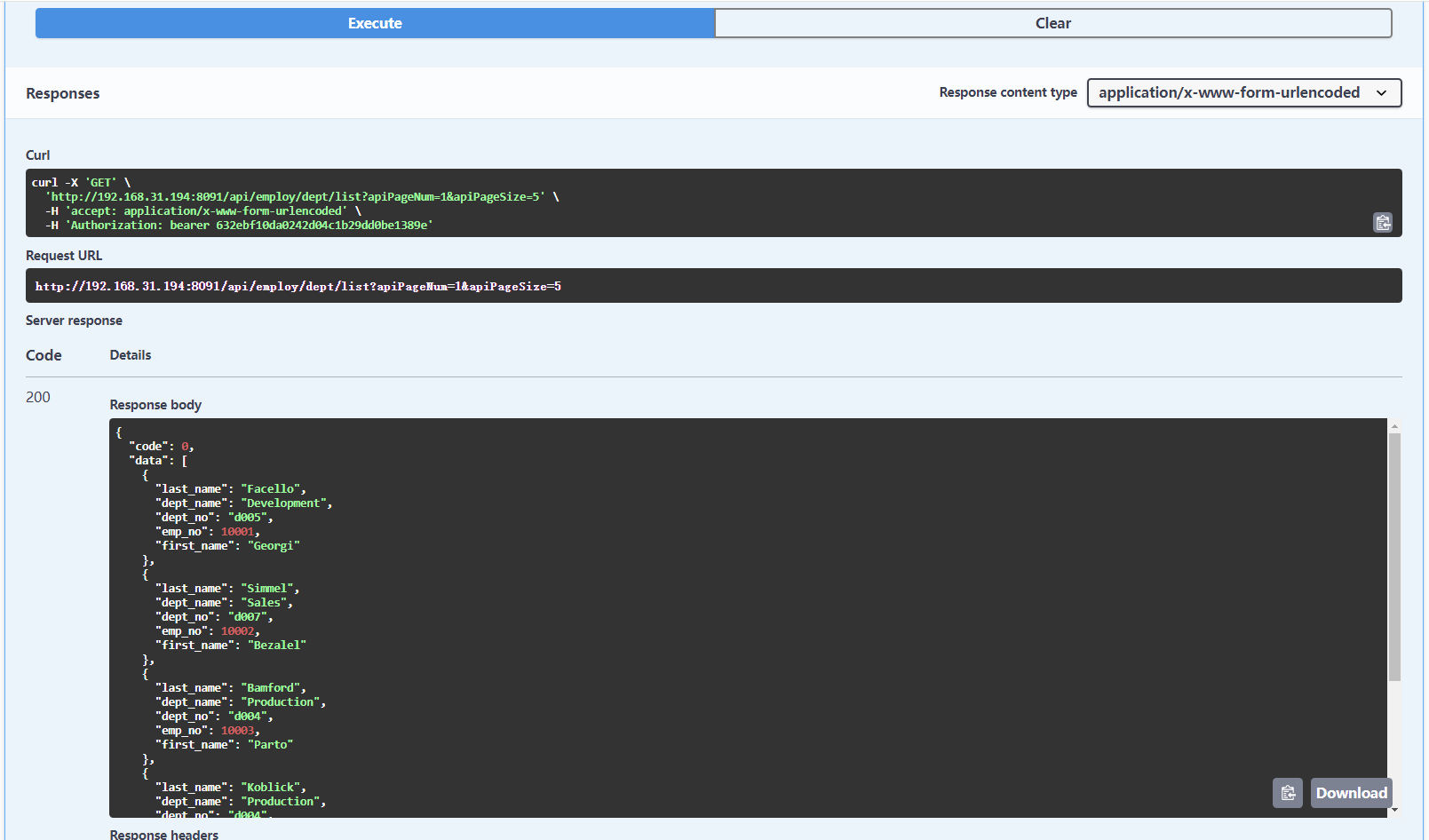The image size is (1429, 840).
Task: Click the Execute button
Action: pyautogui.click(x=375, y=23)
